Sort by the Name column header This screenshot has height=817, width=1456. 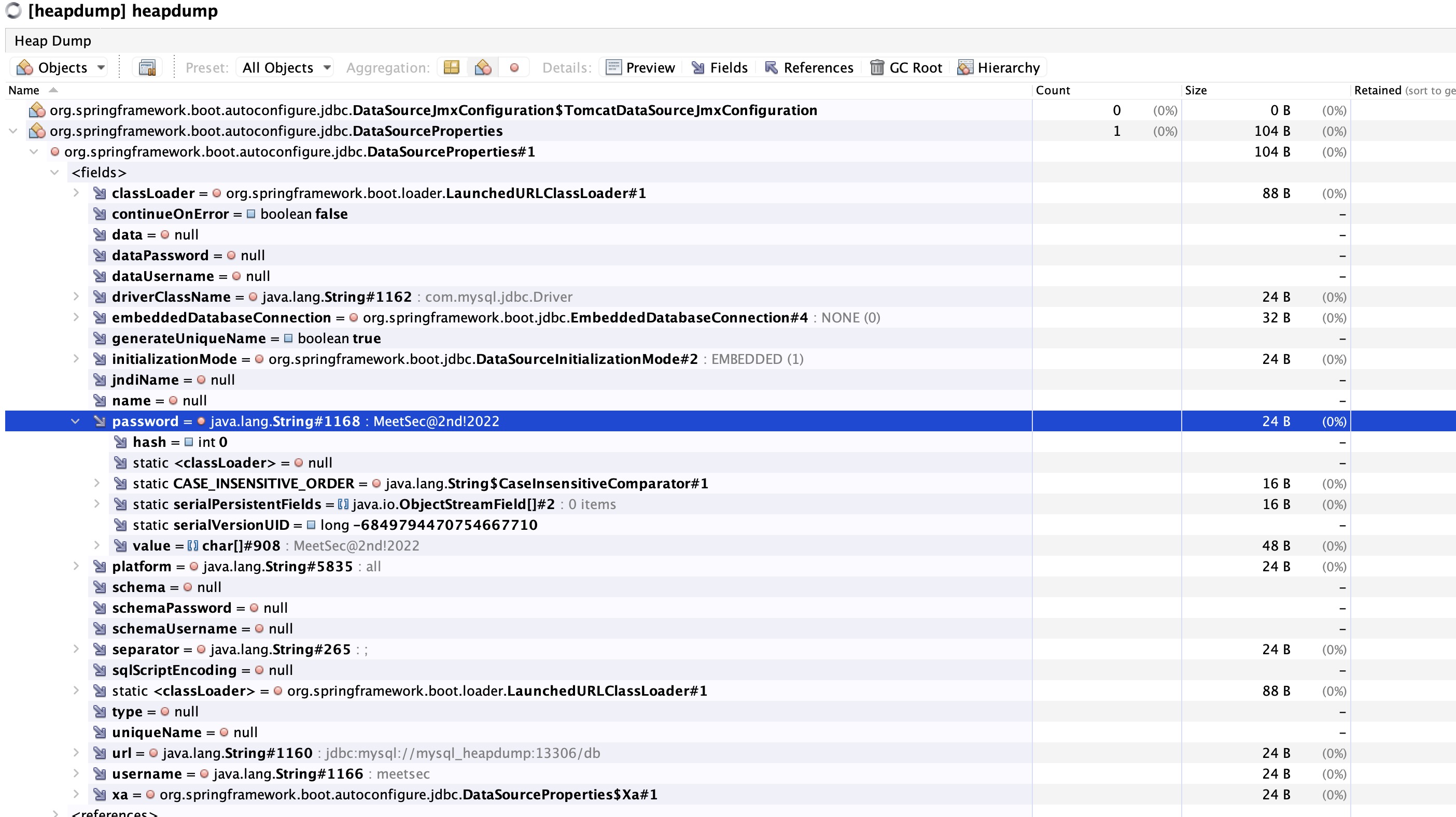click(519, 90)
